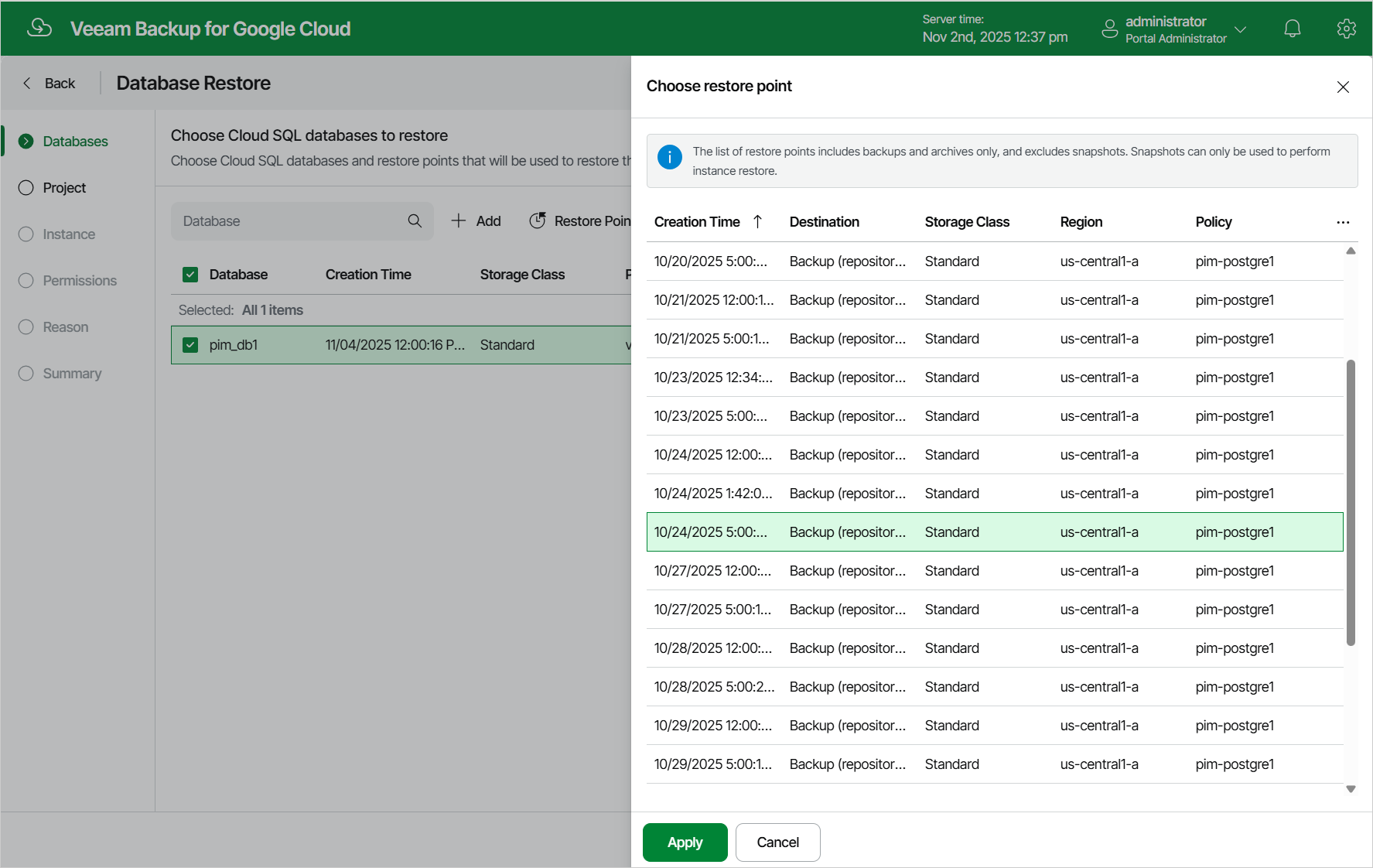
Task: Click the scrollbar up arrow
Action: [1351, 251]
